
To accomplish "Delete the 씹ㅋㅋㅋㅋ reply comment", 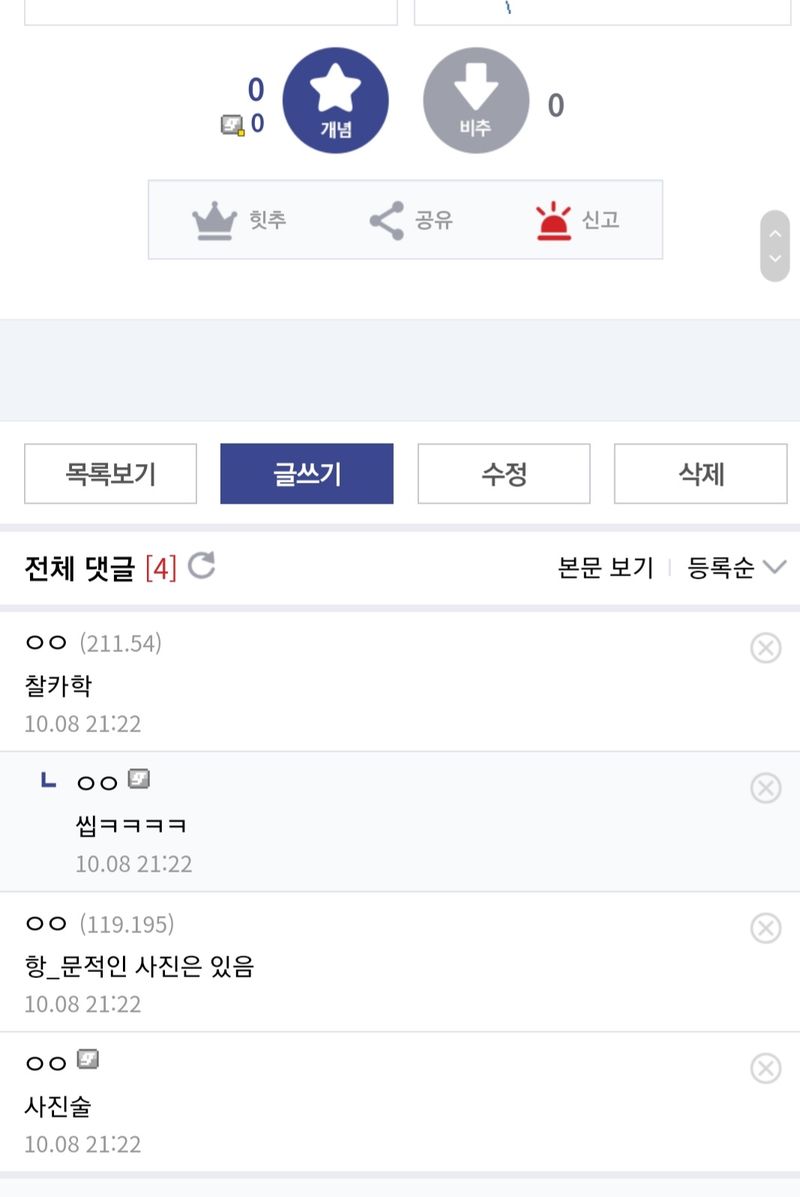I will (x=765, y=788).
